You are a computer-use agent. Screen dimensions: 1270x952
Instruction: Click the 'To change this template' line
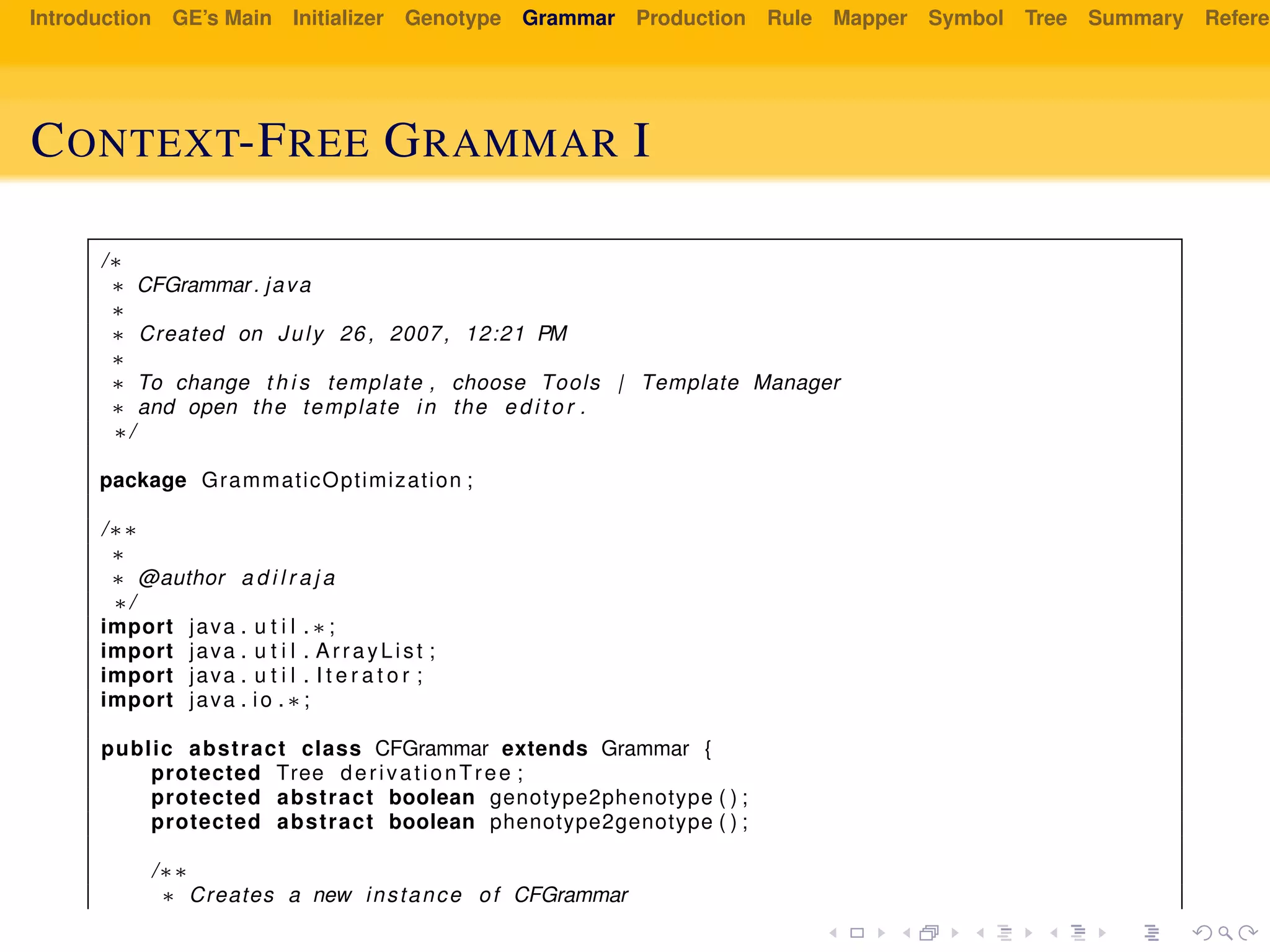tap(476, 382)
